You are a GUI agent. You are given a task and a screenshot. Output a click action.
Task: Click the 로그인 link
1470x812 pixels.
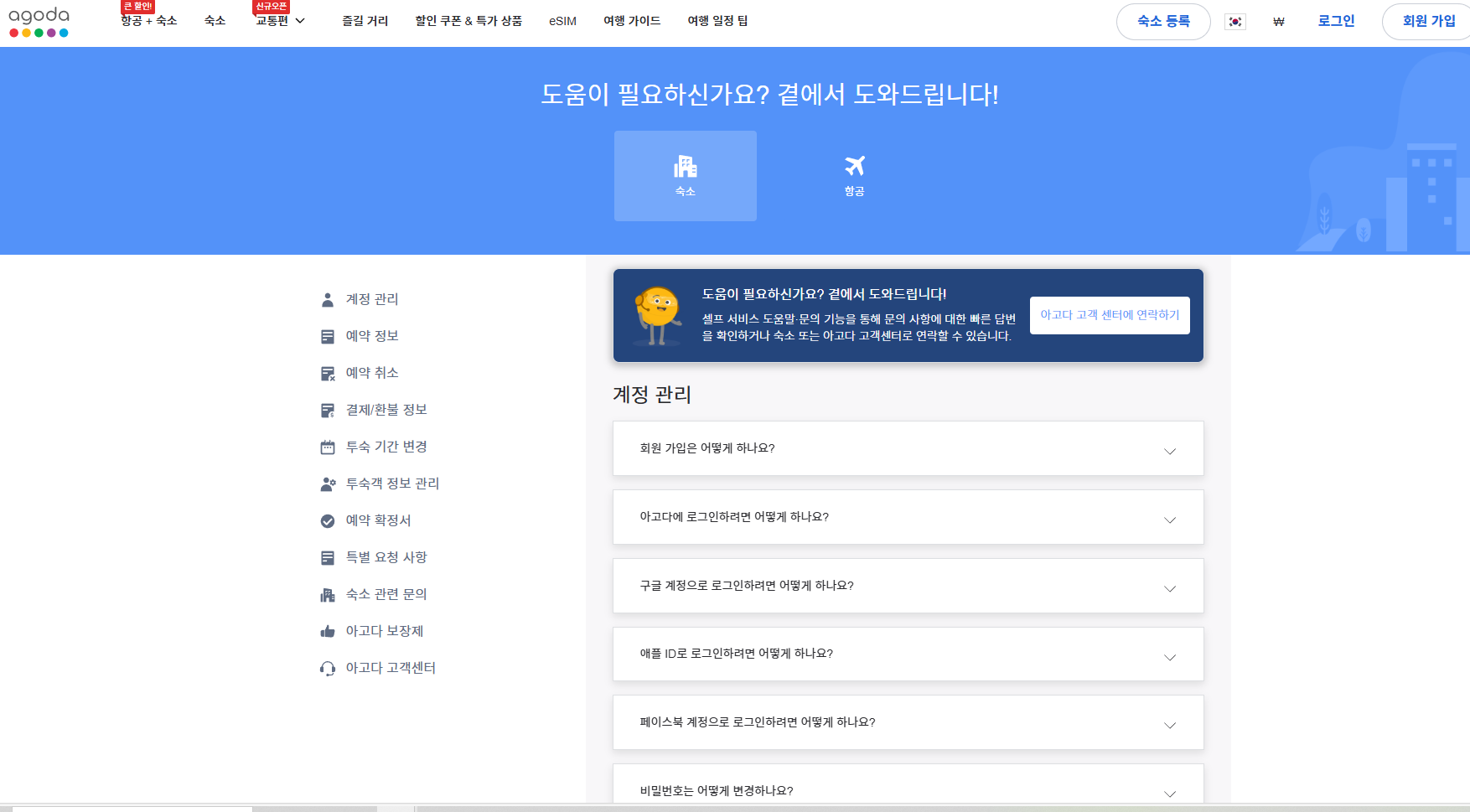point(1336,21)
